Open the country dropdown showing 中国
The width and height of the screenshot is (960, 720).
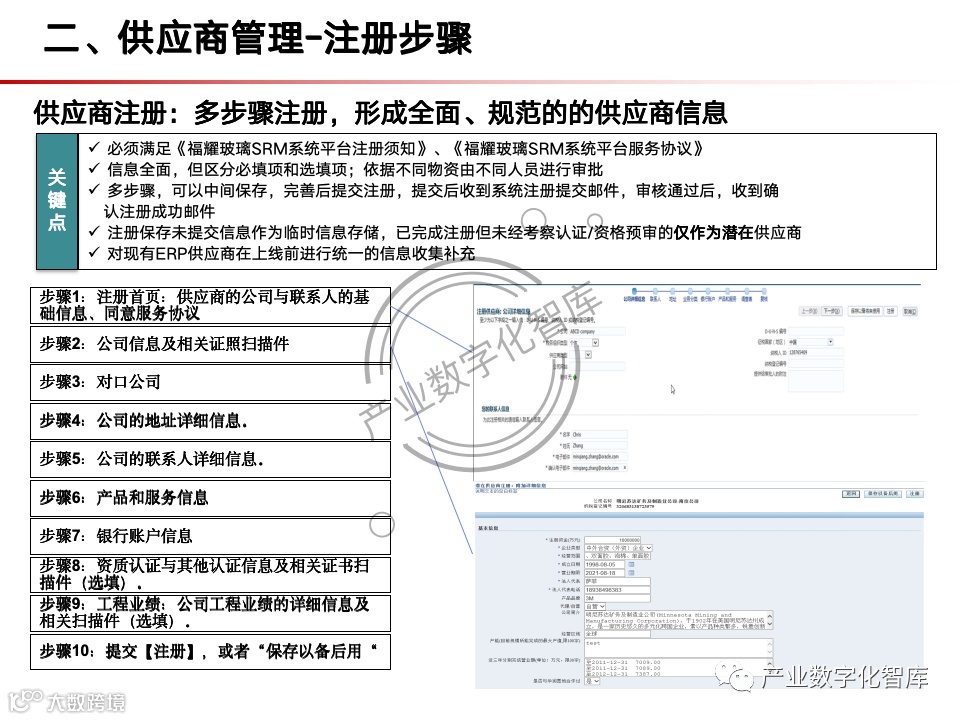[x=811, y=342]
